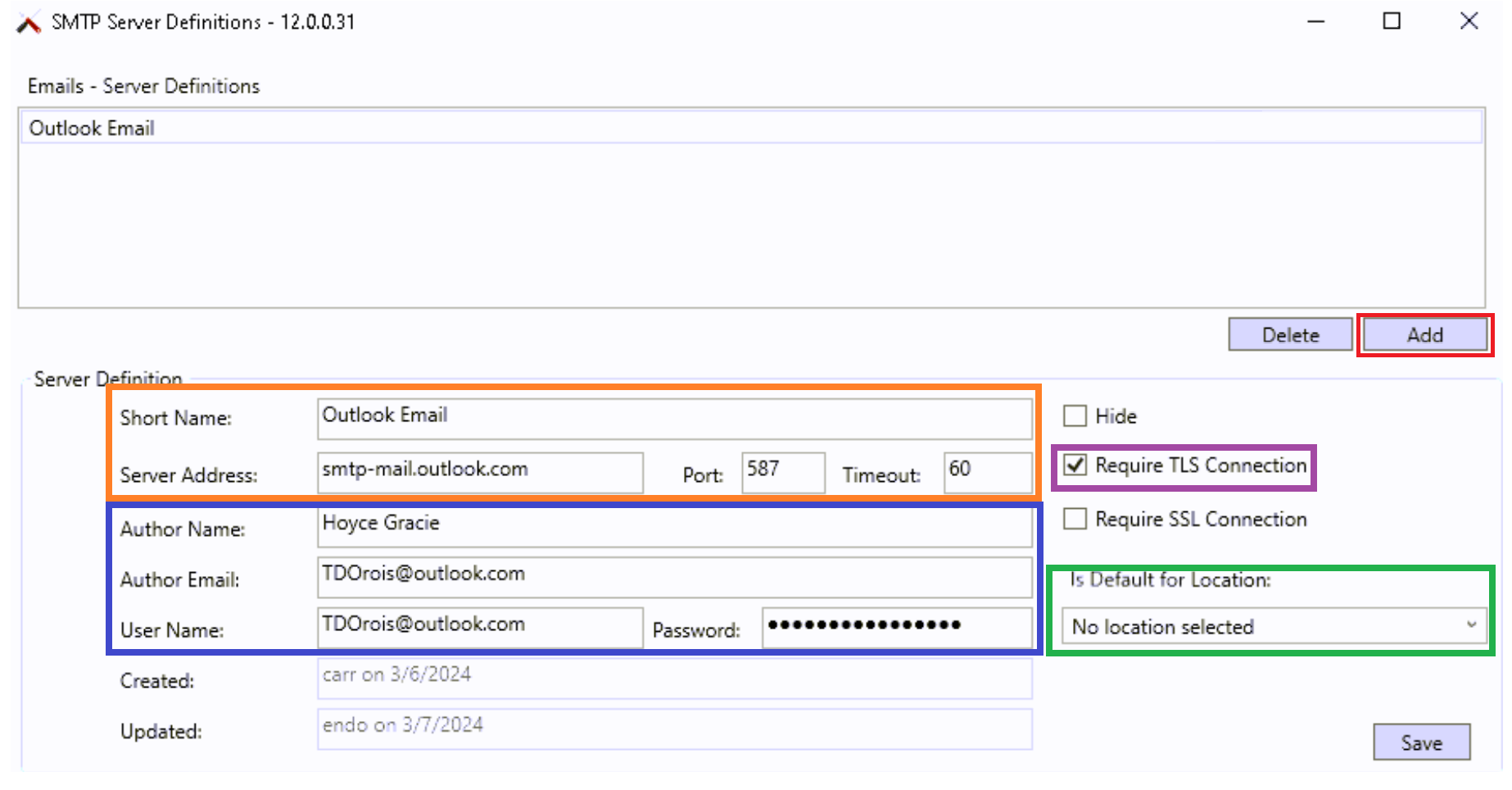This screenshot has width=1512, height=790.
Task: Enable the Hide checkbox
Action: point(1075,416)
